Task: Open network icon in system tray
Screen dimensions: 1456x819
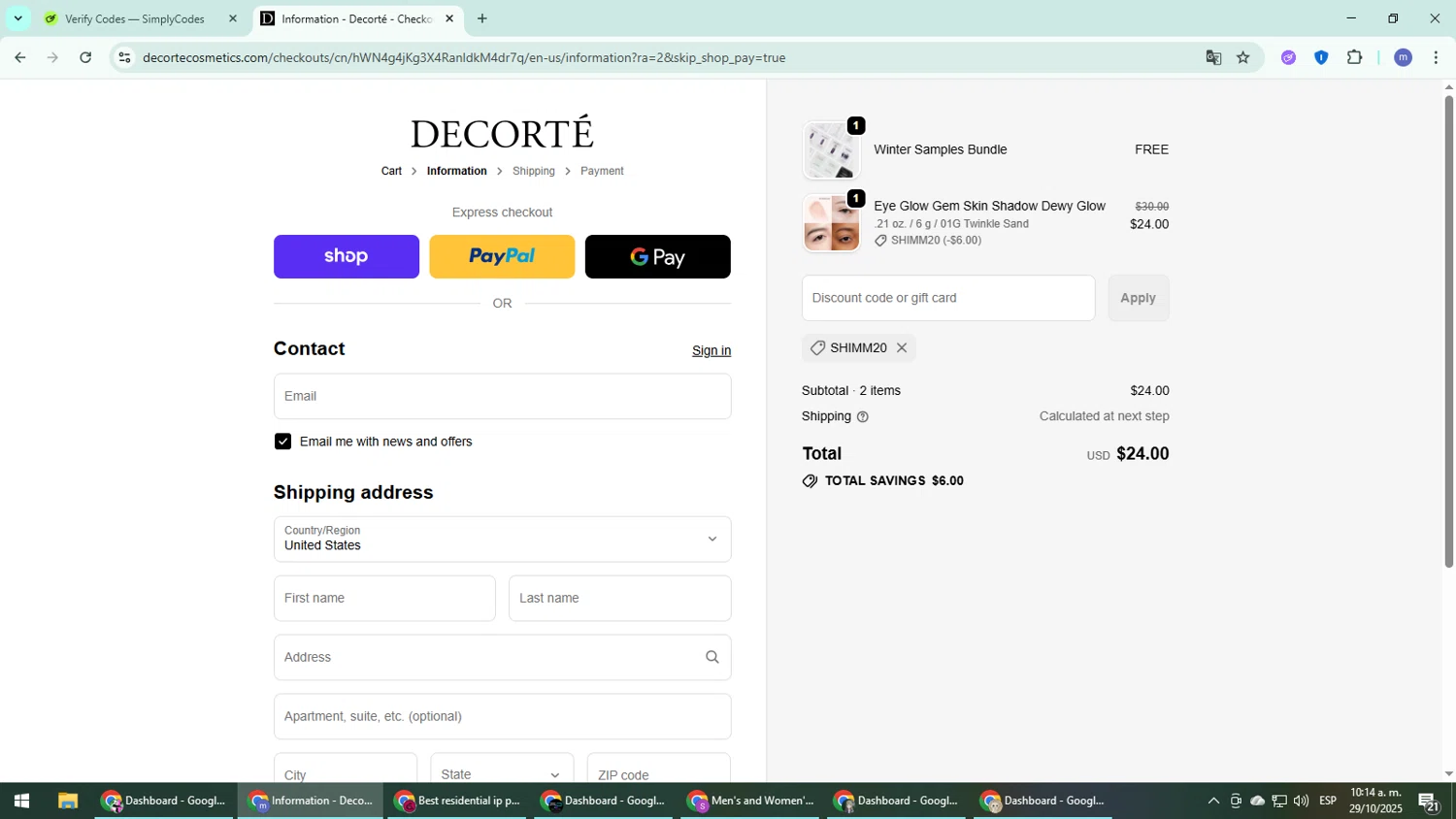Action: pos(1279,801)
